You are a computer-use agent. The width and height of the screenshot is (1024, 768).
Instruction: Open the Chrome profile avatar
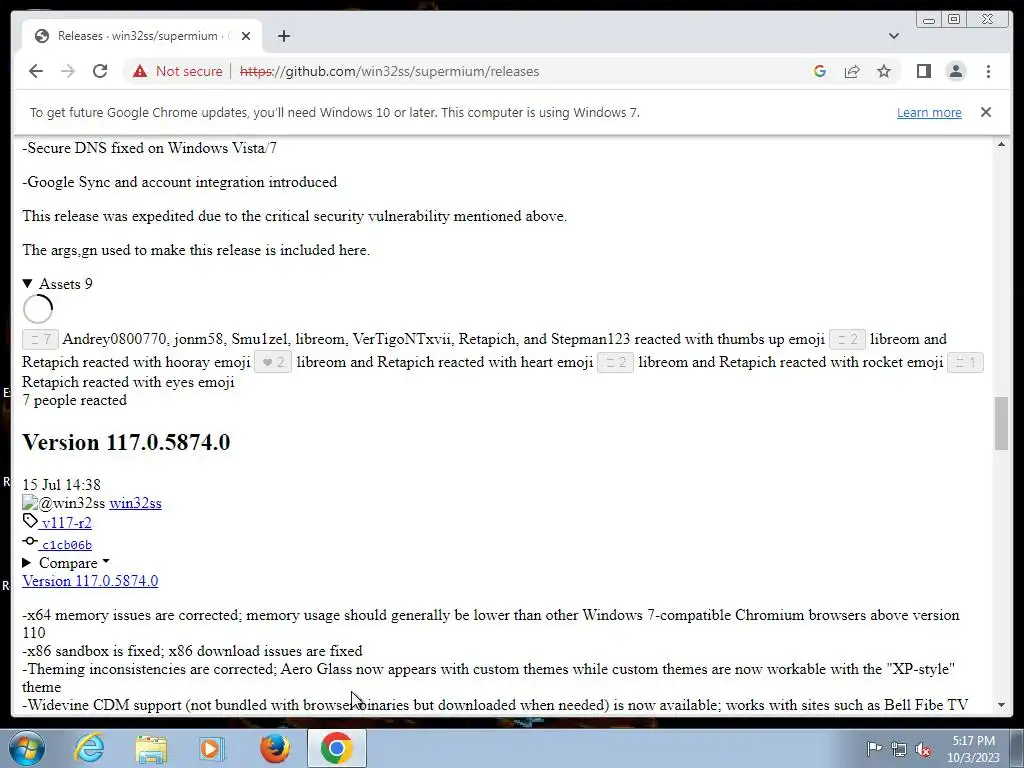pos(956,71)
